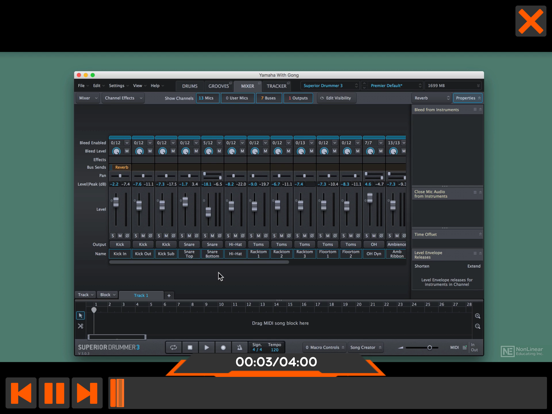Click the Kick In level fader

pos(115,202)
